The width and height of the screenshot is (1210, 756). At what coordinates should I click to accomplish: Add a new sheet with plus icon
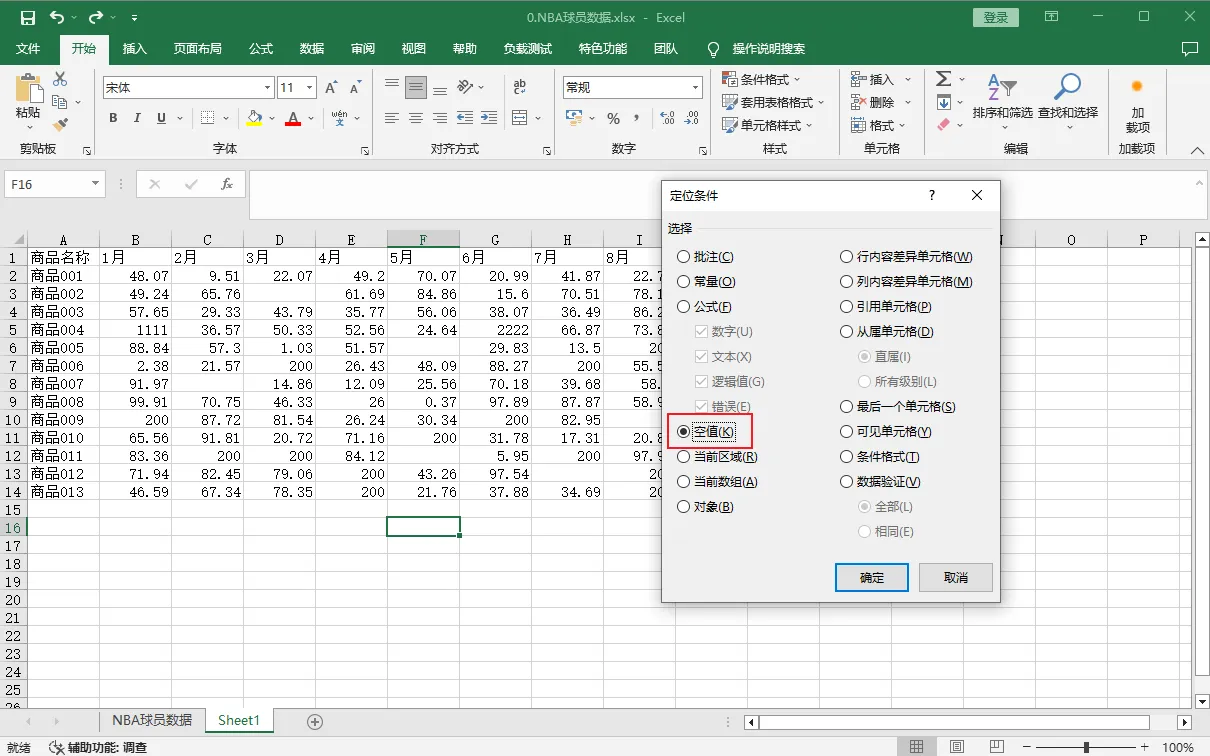[315, 721]
